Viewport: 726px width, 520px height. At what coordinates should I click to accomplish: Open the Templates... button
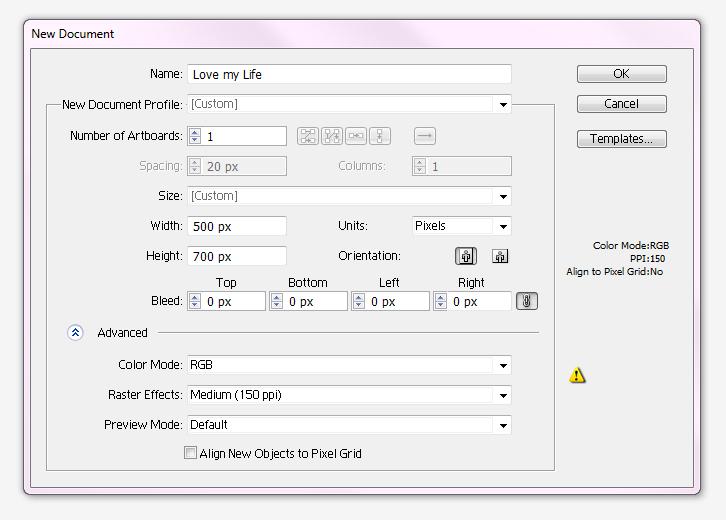pos(621,139)
